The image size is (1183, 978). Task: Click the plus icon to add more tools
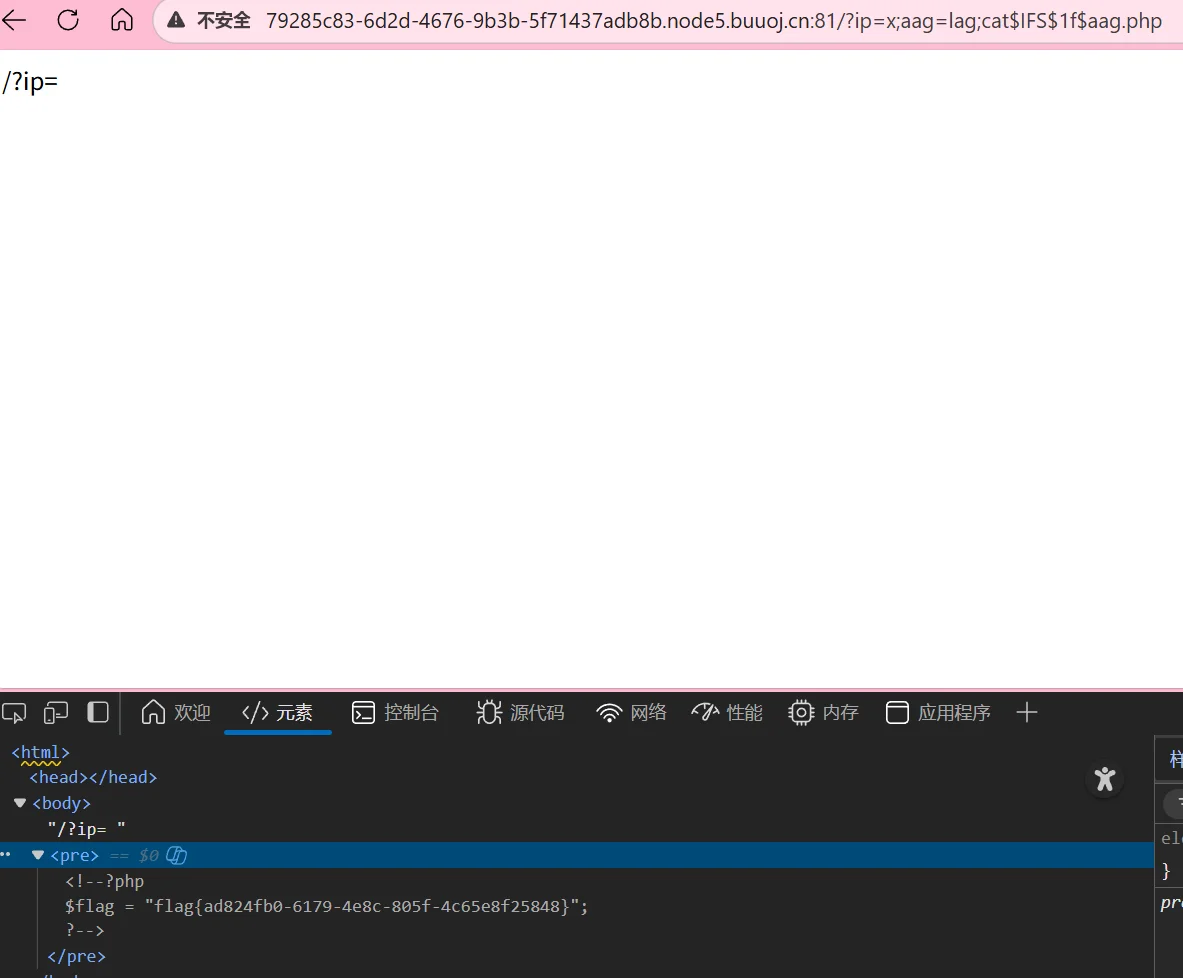(1026, 713)
